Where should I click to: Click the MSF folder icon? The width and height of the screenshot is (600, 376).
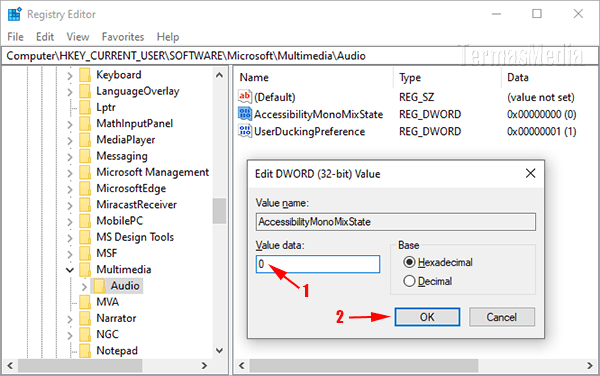(x=85, y=253)
